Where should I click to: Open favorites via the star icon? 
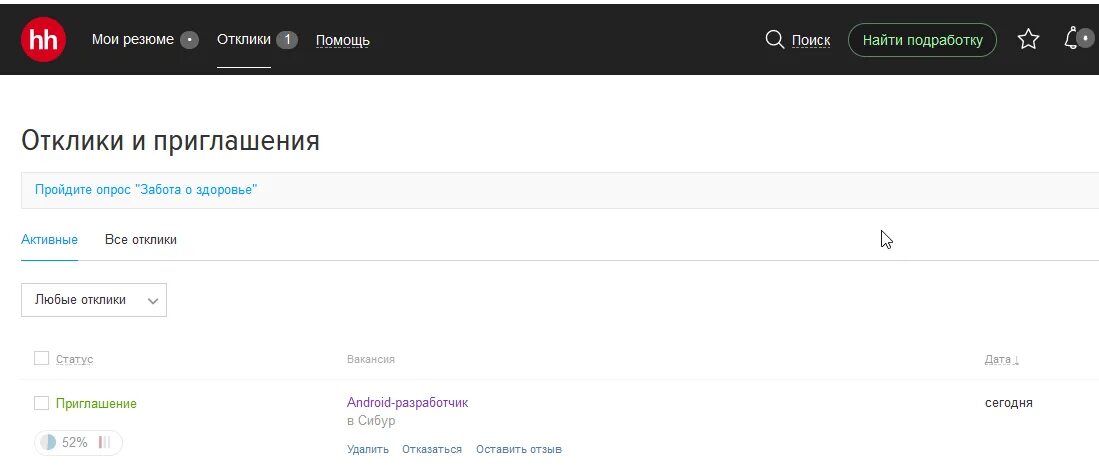coord(1028,39)
